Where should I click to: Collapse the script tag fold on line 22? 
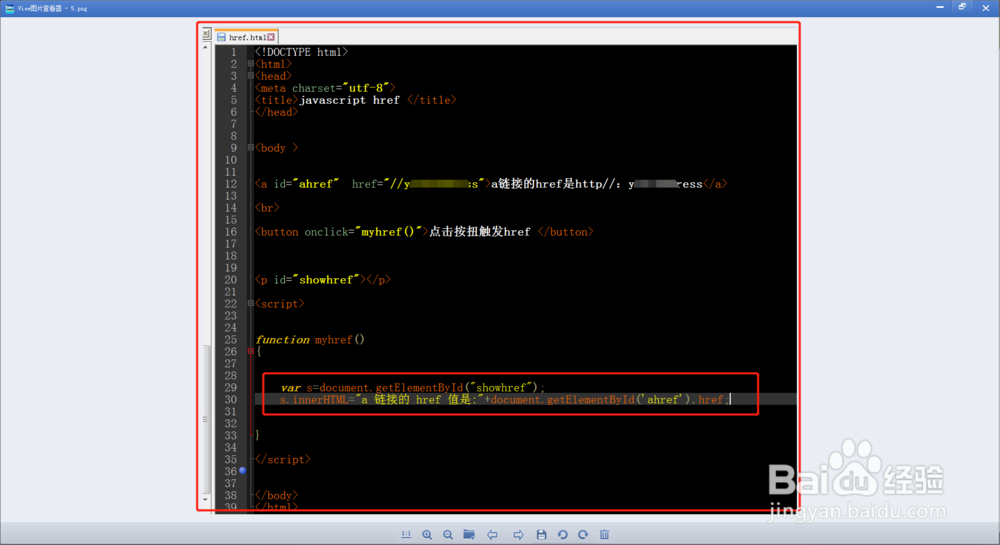point(251,303)
